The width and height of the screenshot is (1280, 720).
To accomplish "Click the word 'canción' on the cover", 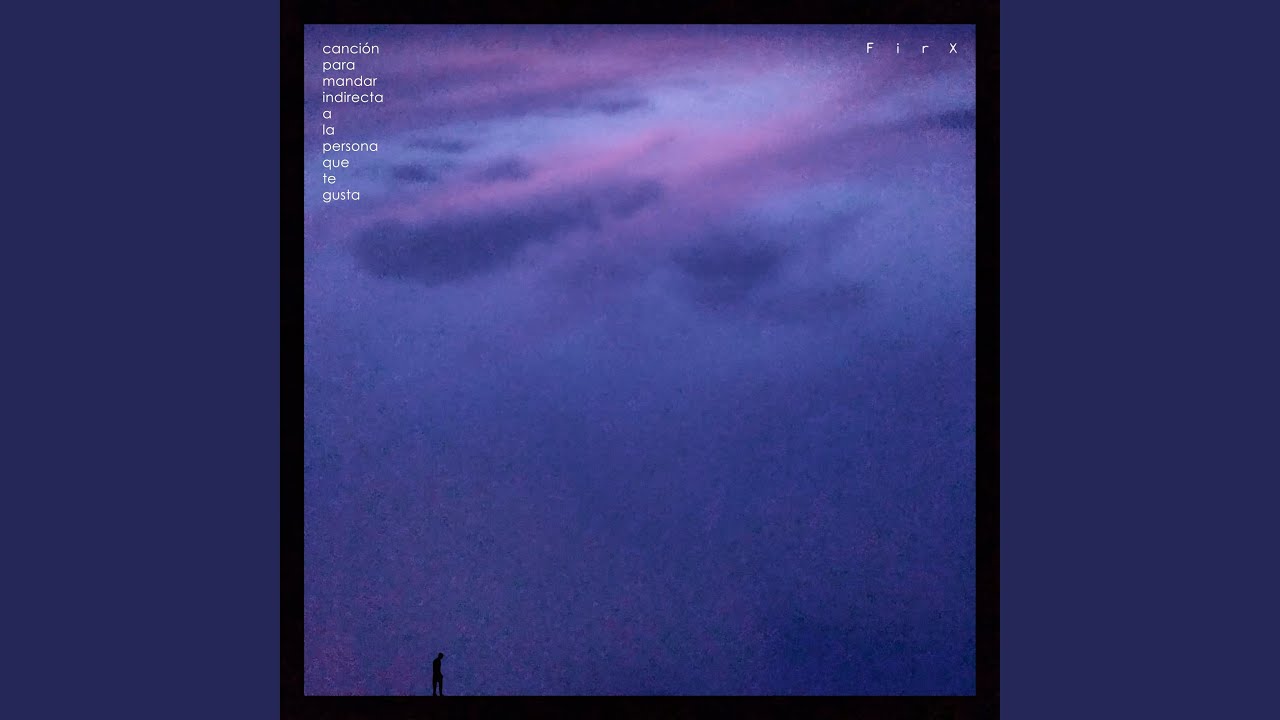I will (351, 48).
